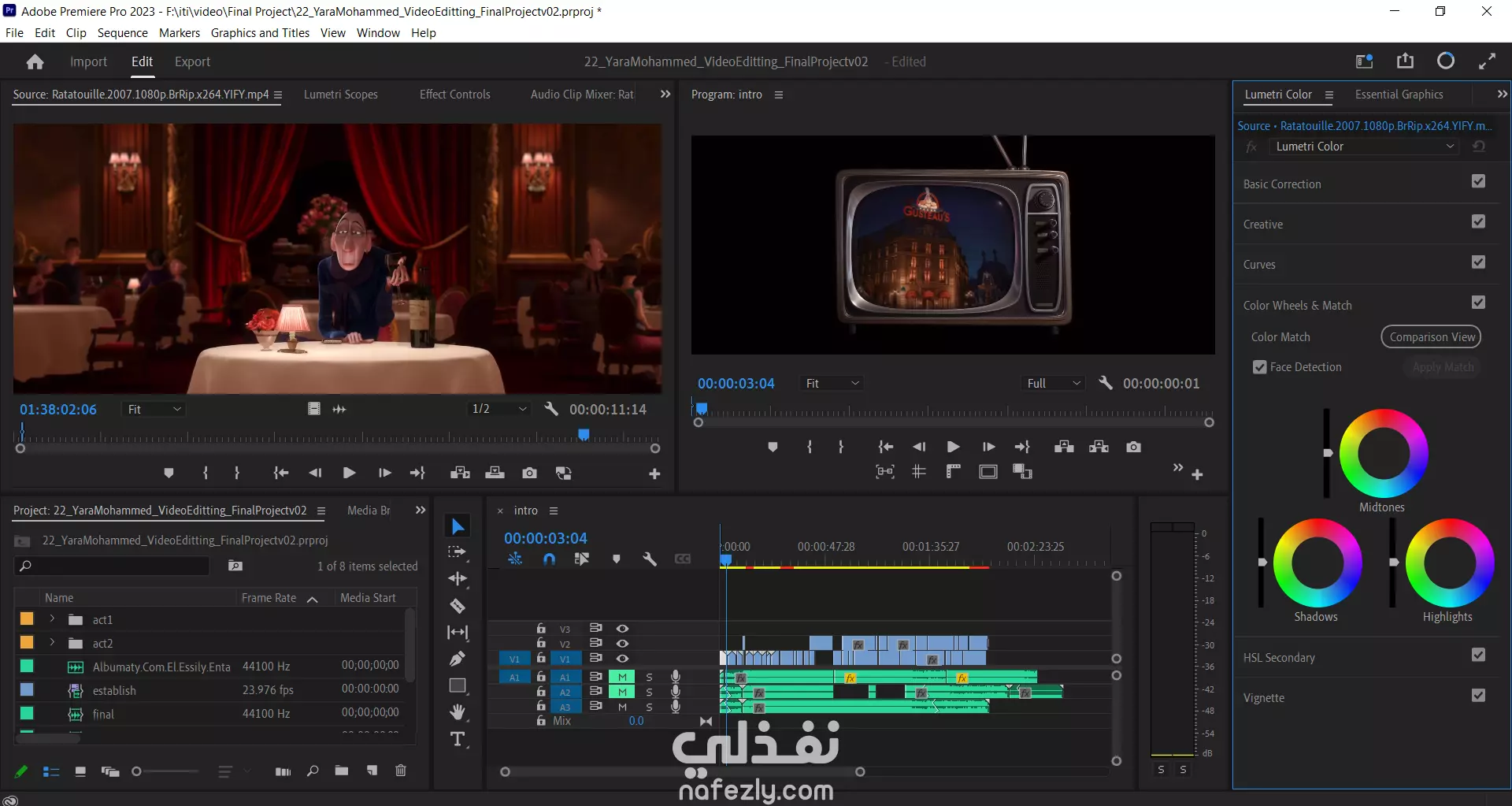Select the Ripple Edit tool
Viewport: 1512px width, 806px height.
(458, 579)
